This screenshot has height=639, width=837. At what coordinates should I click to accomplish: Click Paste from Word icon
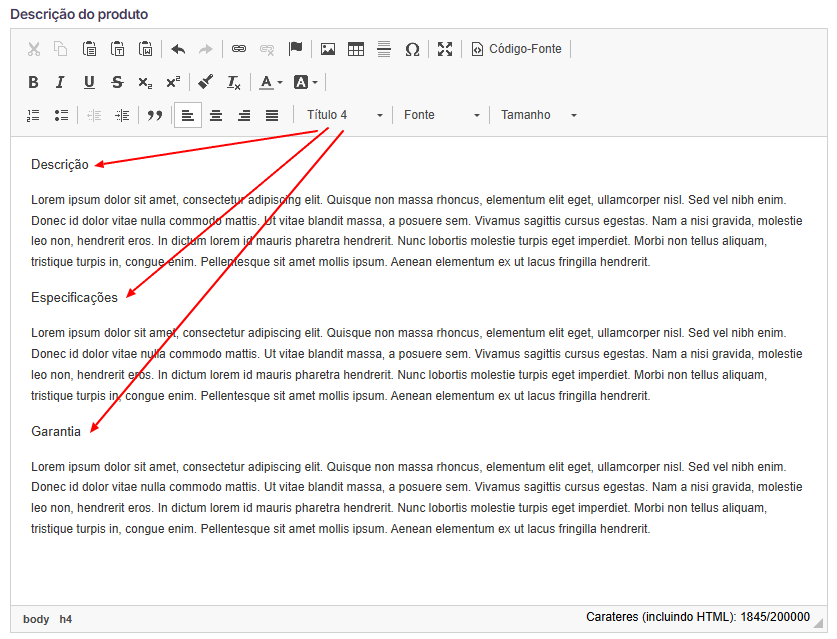145,49
